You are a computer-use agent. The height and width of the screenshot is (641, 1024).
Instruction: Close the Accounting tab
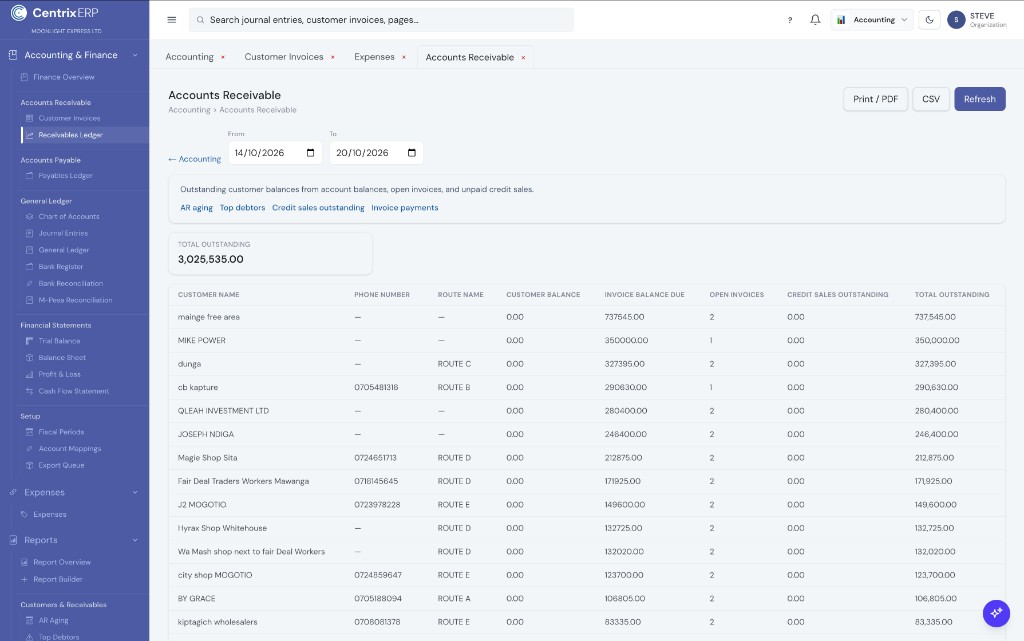(x=223, y=57)
